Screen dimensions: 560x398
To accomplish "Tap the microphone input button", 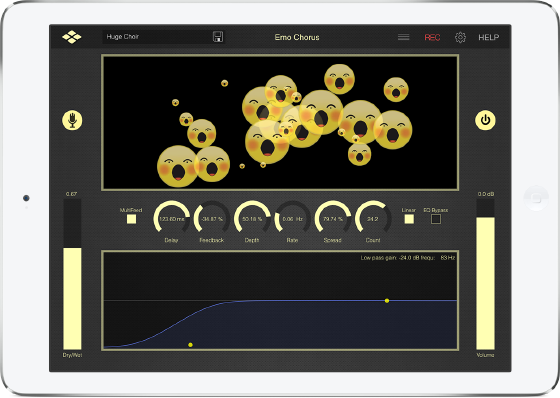I will (72, 120).
